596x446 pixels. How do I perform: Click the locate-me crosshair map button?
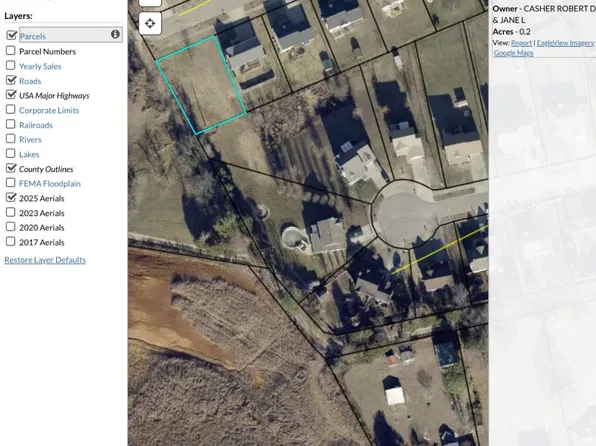click(x=150, y=24)
